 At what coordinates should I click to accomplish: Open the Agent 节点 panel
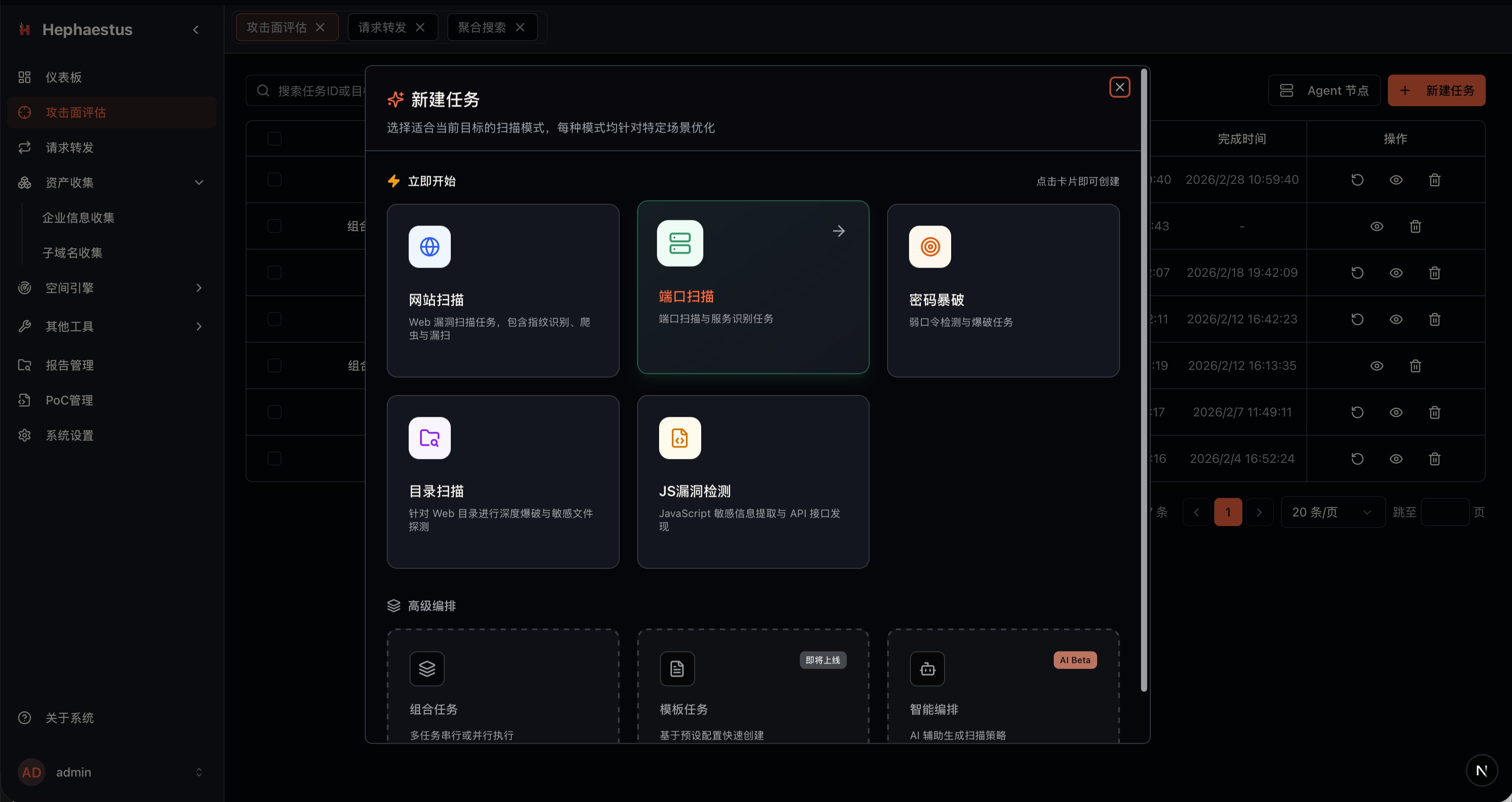pyautogui.click(x=1325, y=90)
